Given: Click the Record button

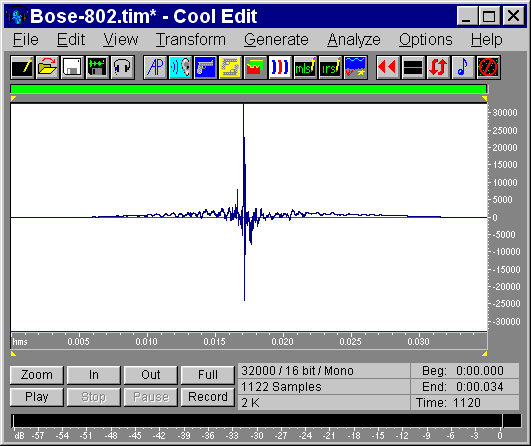Looking at the screenshot, I should [208, 397].
